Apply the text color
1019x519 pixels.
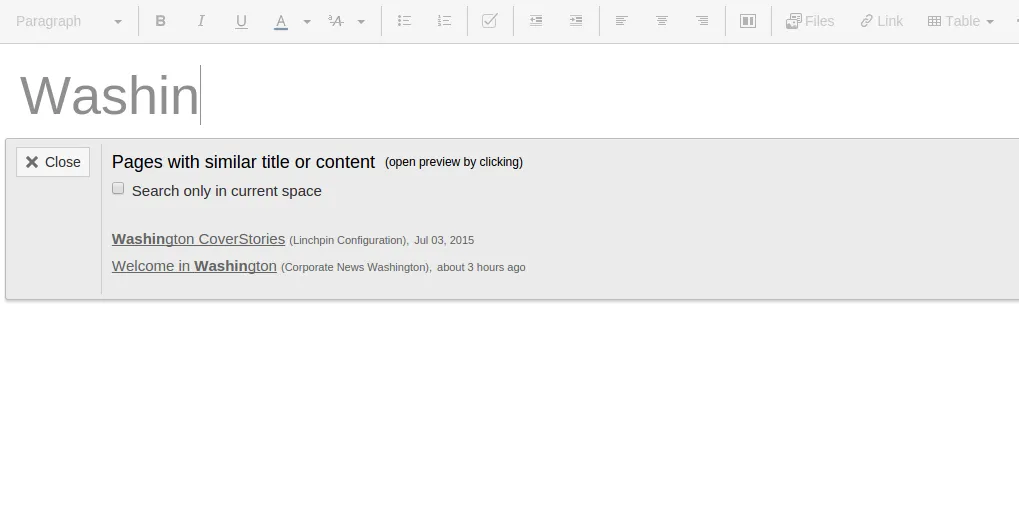(281, 21)
